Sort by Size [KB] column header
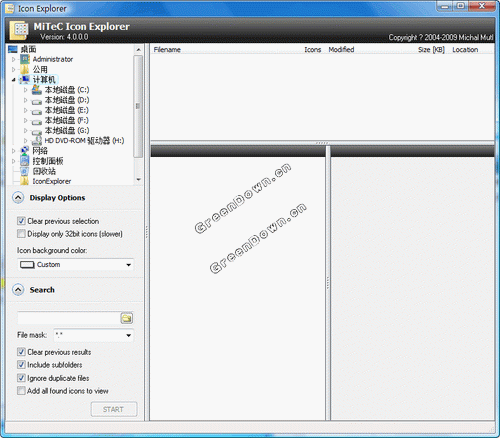 431,50
